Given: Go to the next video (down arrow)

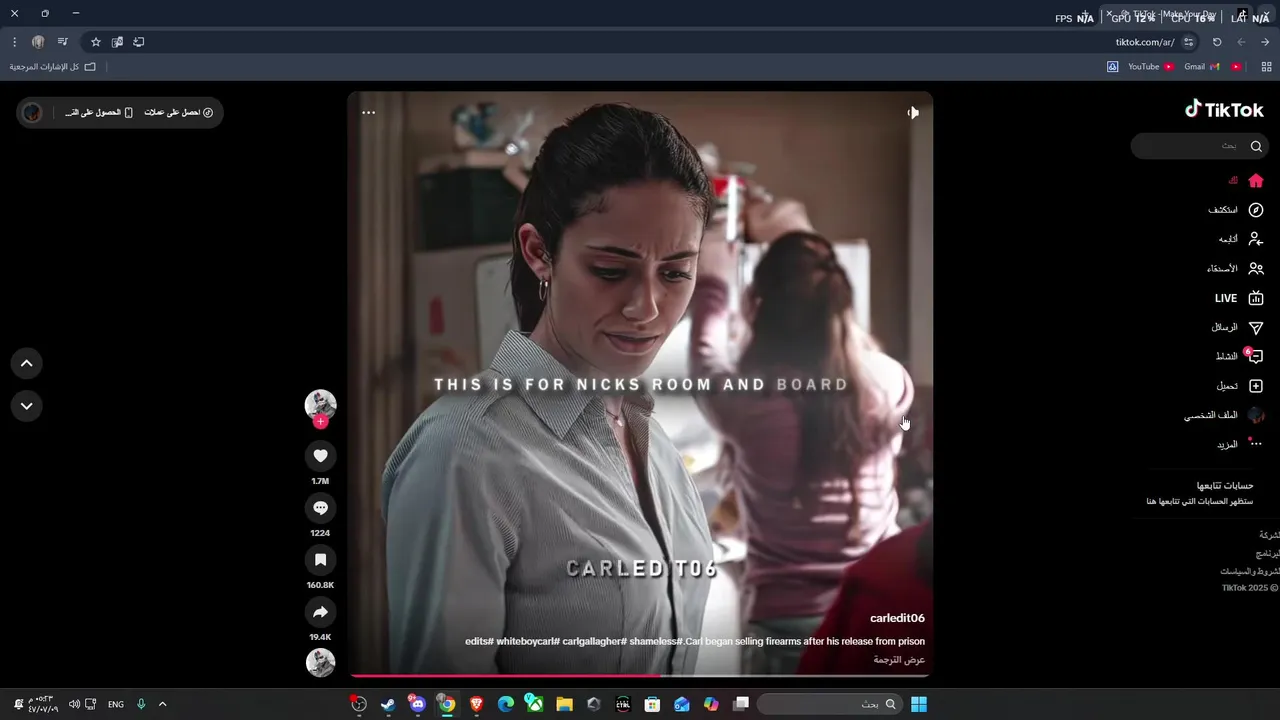Looking at the screenshot, I should pos(27,406).
